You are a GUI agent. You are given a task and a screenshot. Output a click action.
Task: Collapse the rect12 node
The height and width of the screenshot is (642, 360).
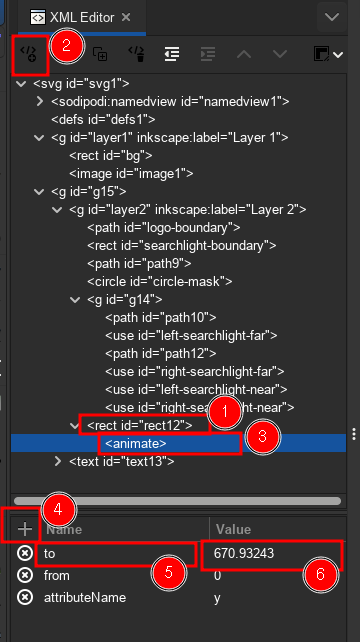[75, 426]
